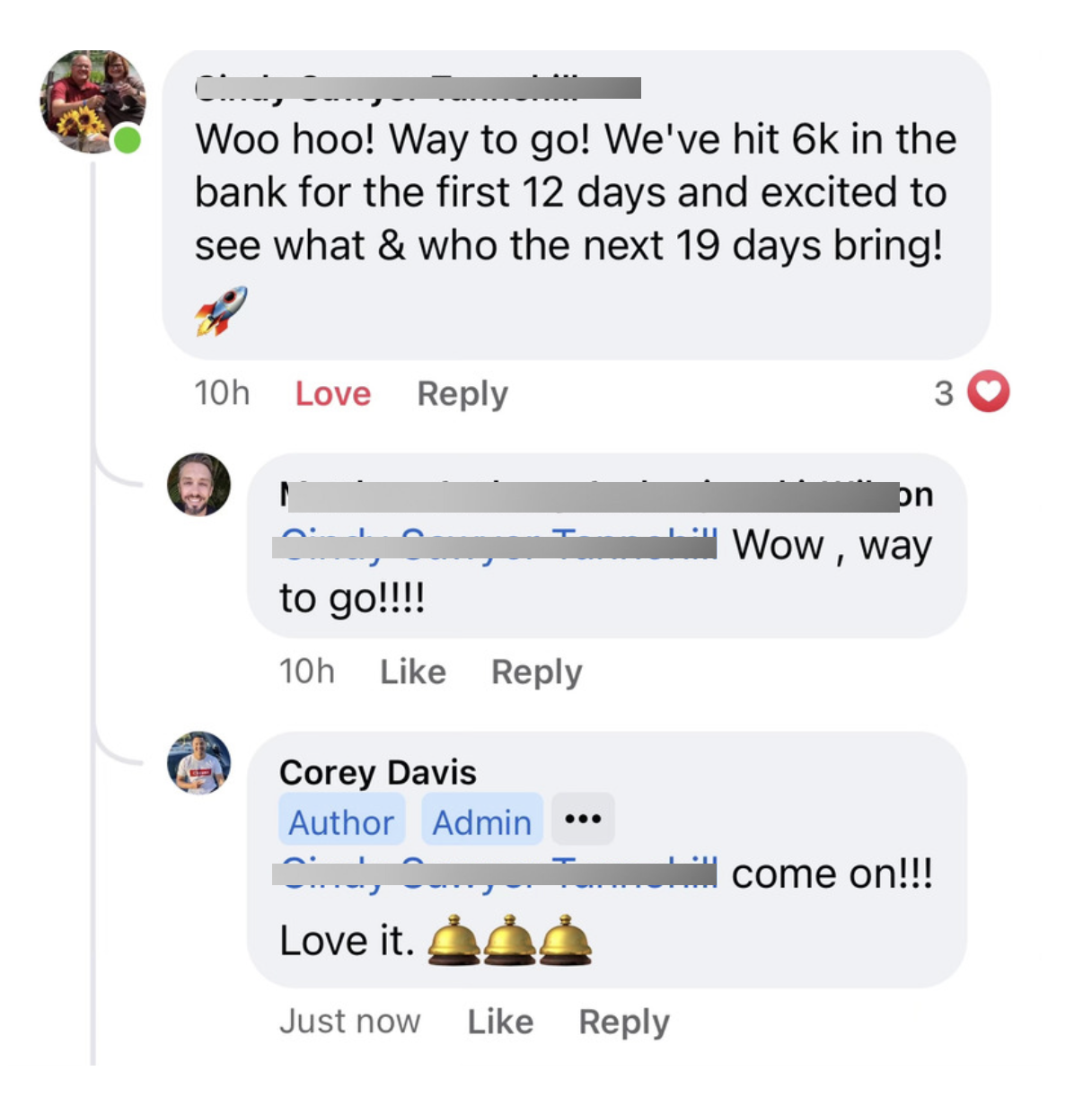1092x1097 pixels.
Task: Like the 'Wow, way to go' reply
Action: (413, 671)
